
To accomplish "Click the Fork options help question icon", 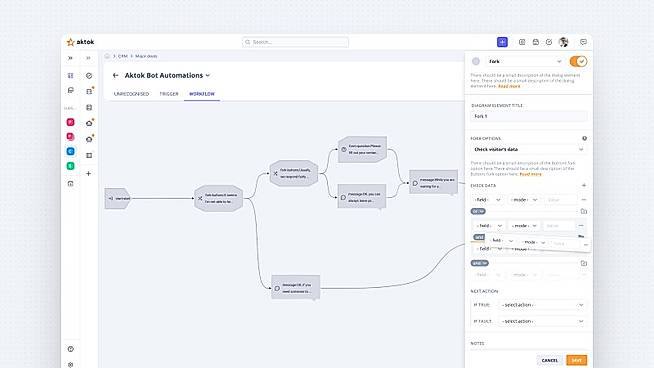I will pyautogui.click(x=584, y=139).
